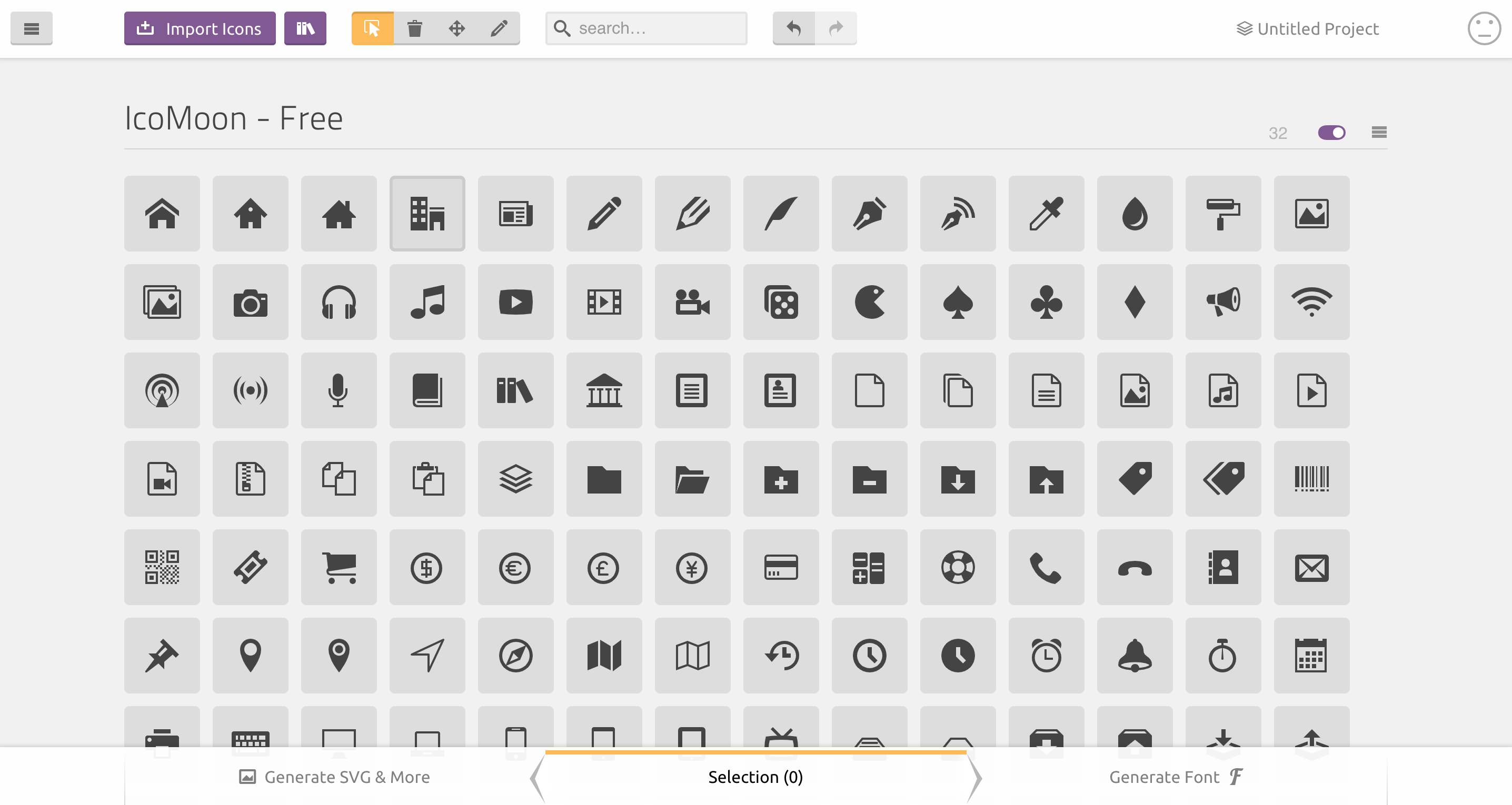Image resolution: width=1512 pixels, height=805 pixels.
Task: Switch to the Selection (0) tab
Action: click(x=756, y=777)
